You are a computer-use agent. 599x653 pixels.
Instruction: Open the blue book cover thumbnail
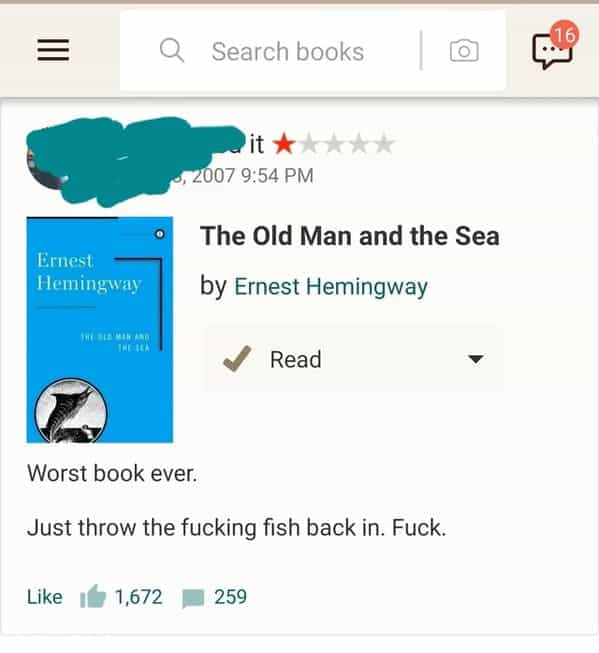click(x=100, y=329)
